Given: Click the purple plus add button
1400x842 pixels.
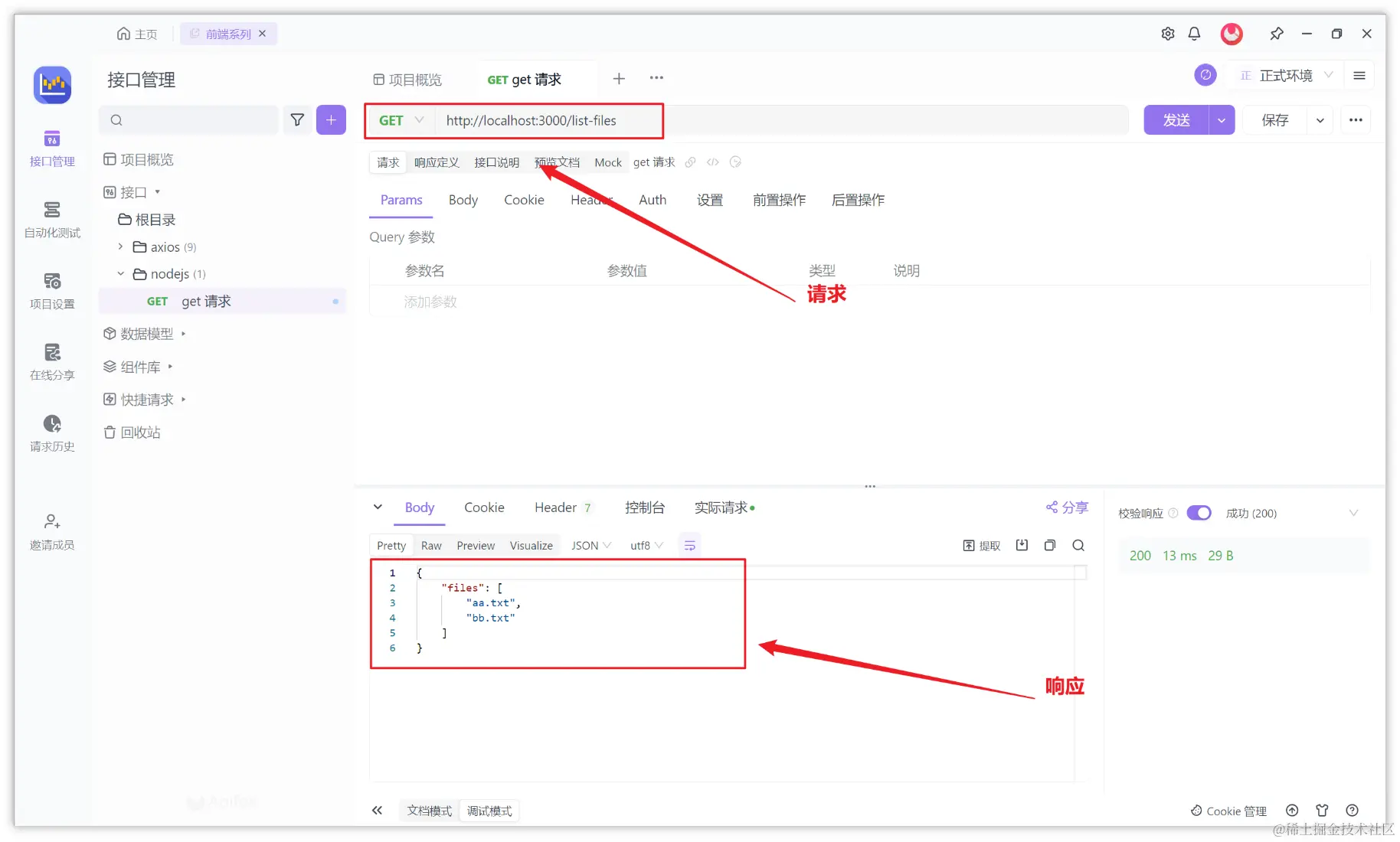Looking at the screenshot, I should pyautogui.click(x=331, y=120).
